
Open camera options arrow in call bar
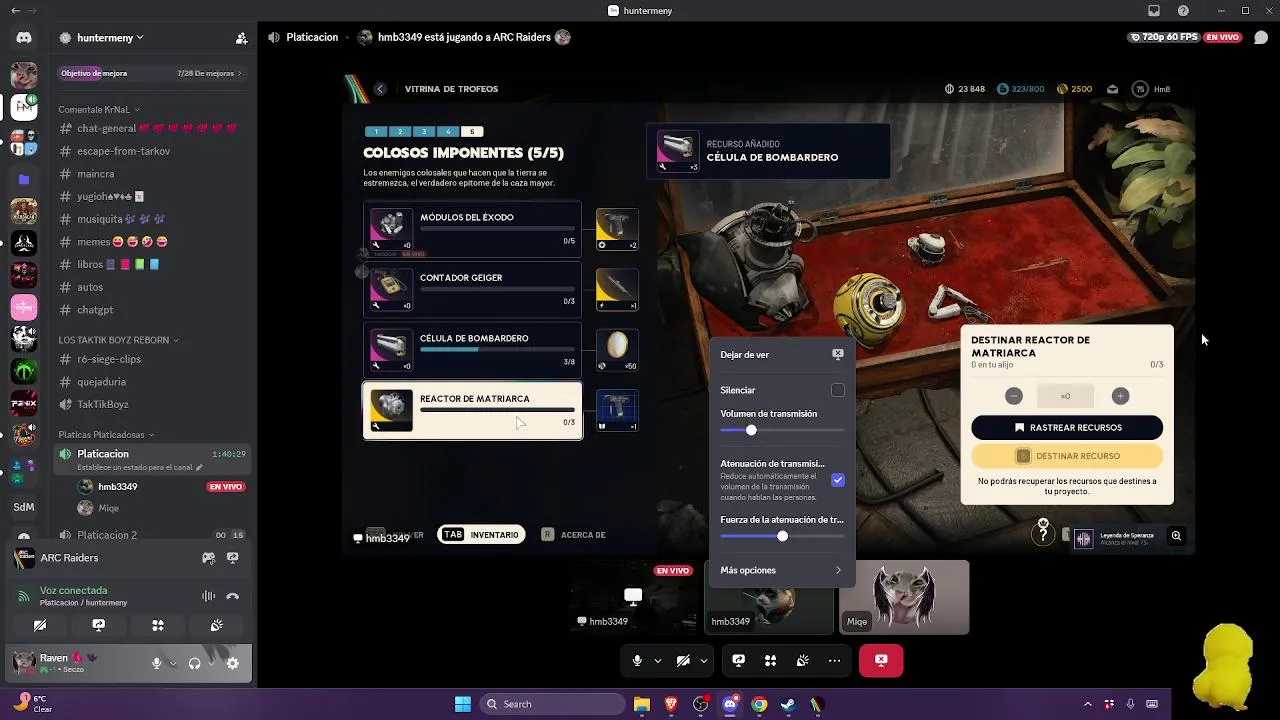point(704,660)
